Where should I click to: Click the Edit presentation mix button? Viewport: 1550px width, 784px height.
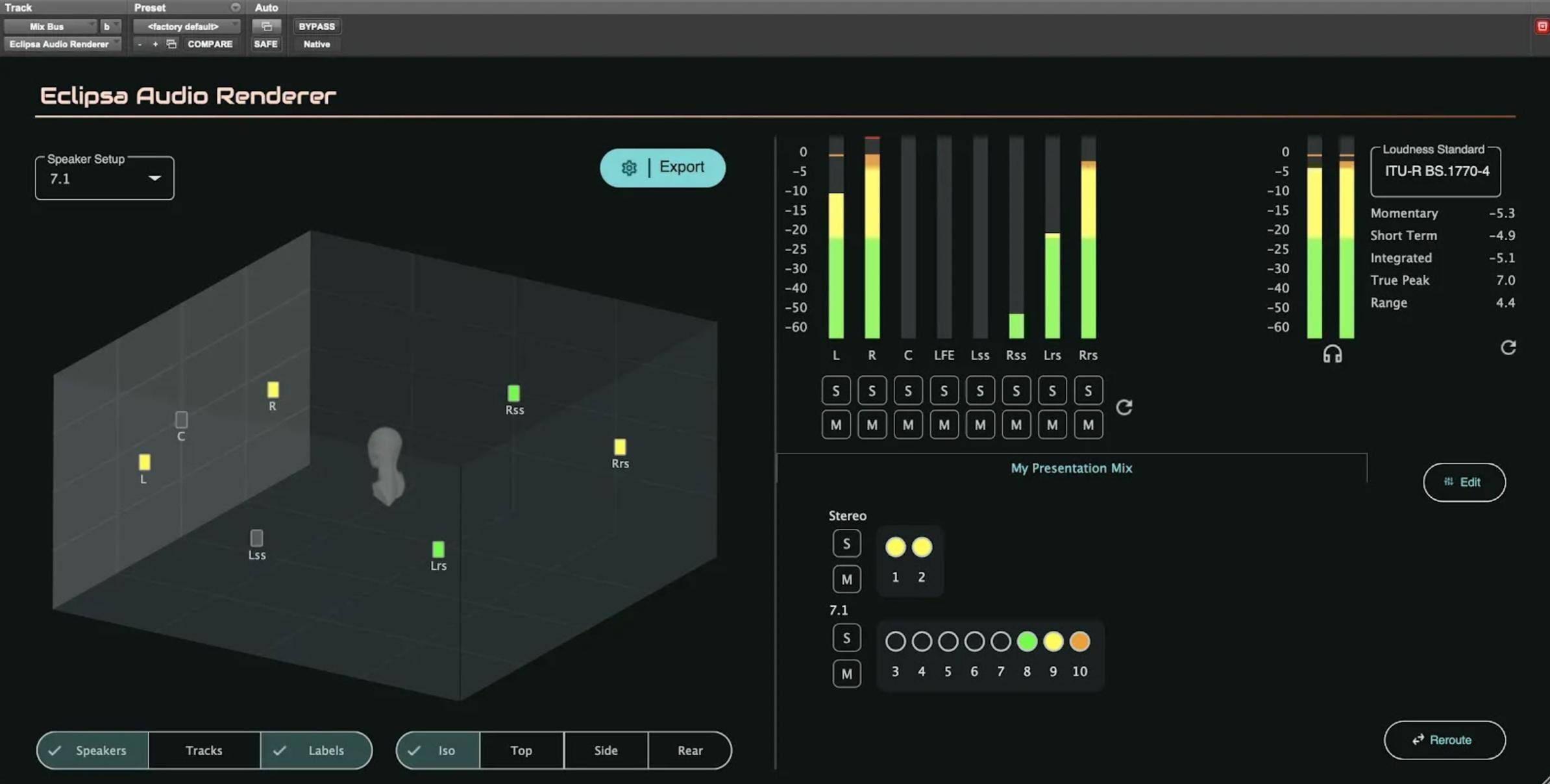[x=1464, y=482]
